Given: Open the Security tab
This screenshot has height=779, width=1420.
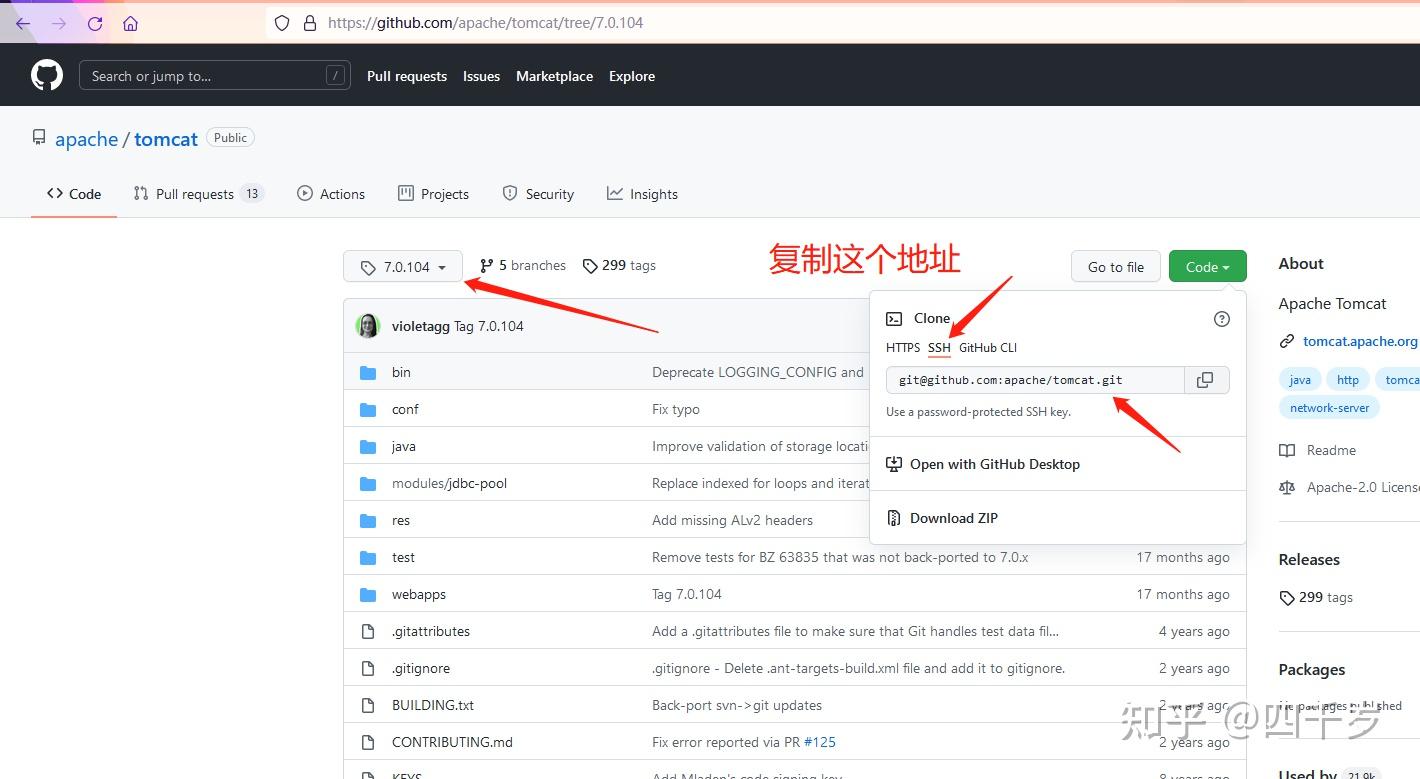Looking at the screenshot, I should pyautogui.click(x=538, y=194).
